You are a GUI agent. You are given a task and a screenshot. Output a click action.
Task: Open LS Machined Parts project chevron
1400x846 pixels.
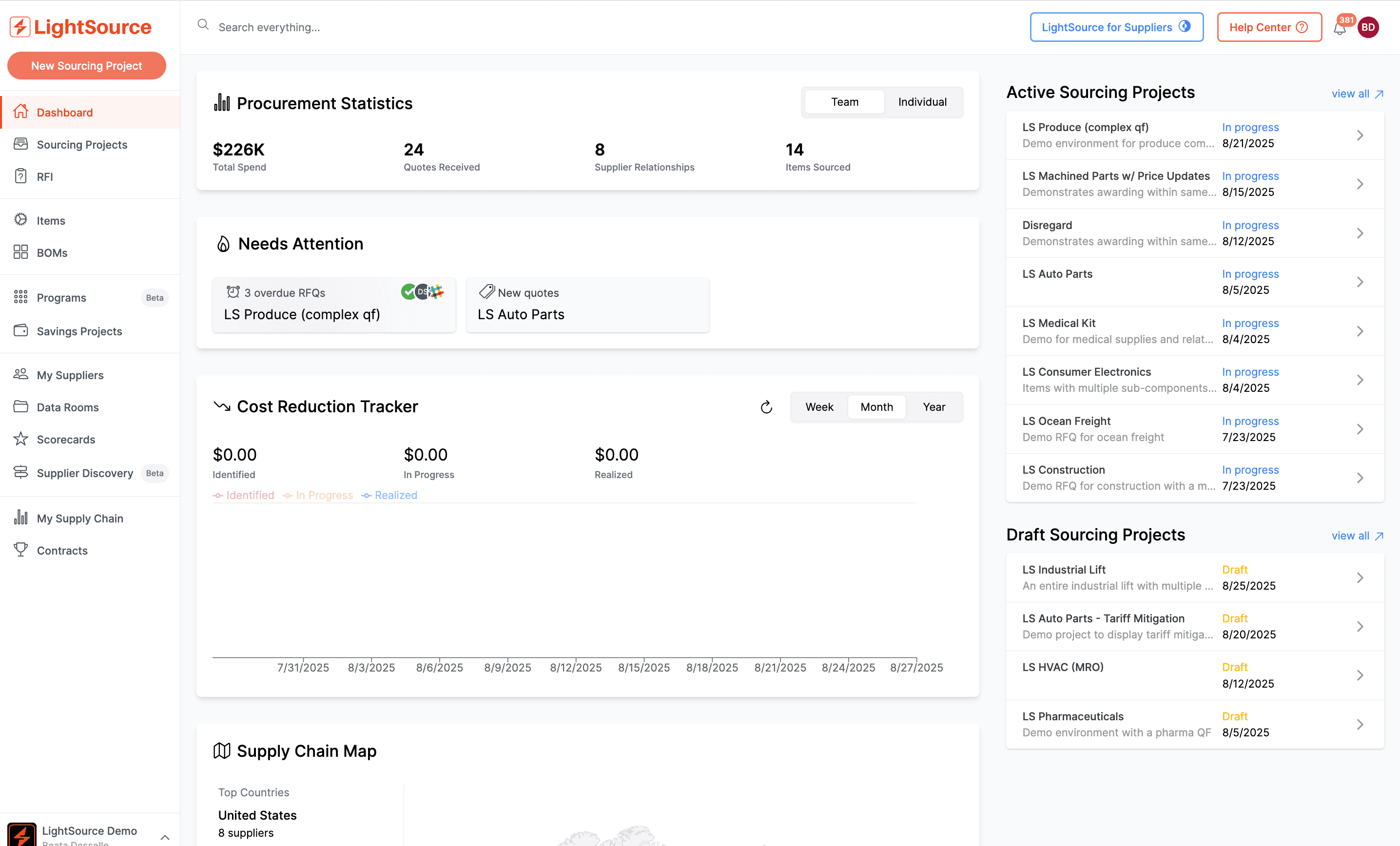click(1360, 184)
